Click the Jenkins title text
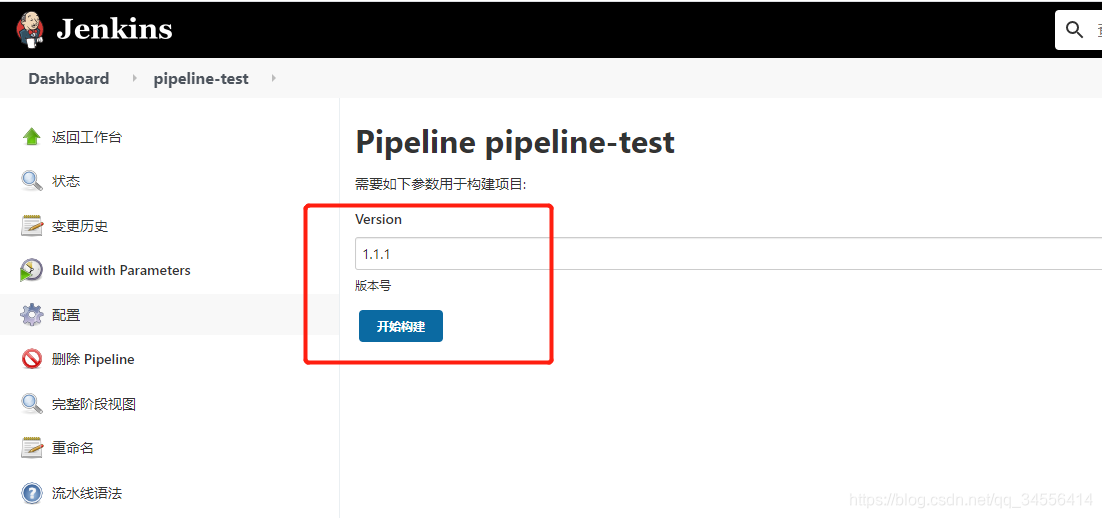 pyautogui.click(x=114, y=29)
